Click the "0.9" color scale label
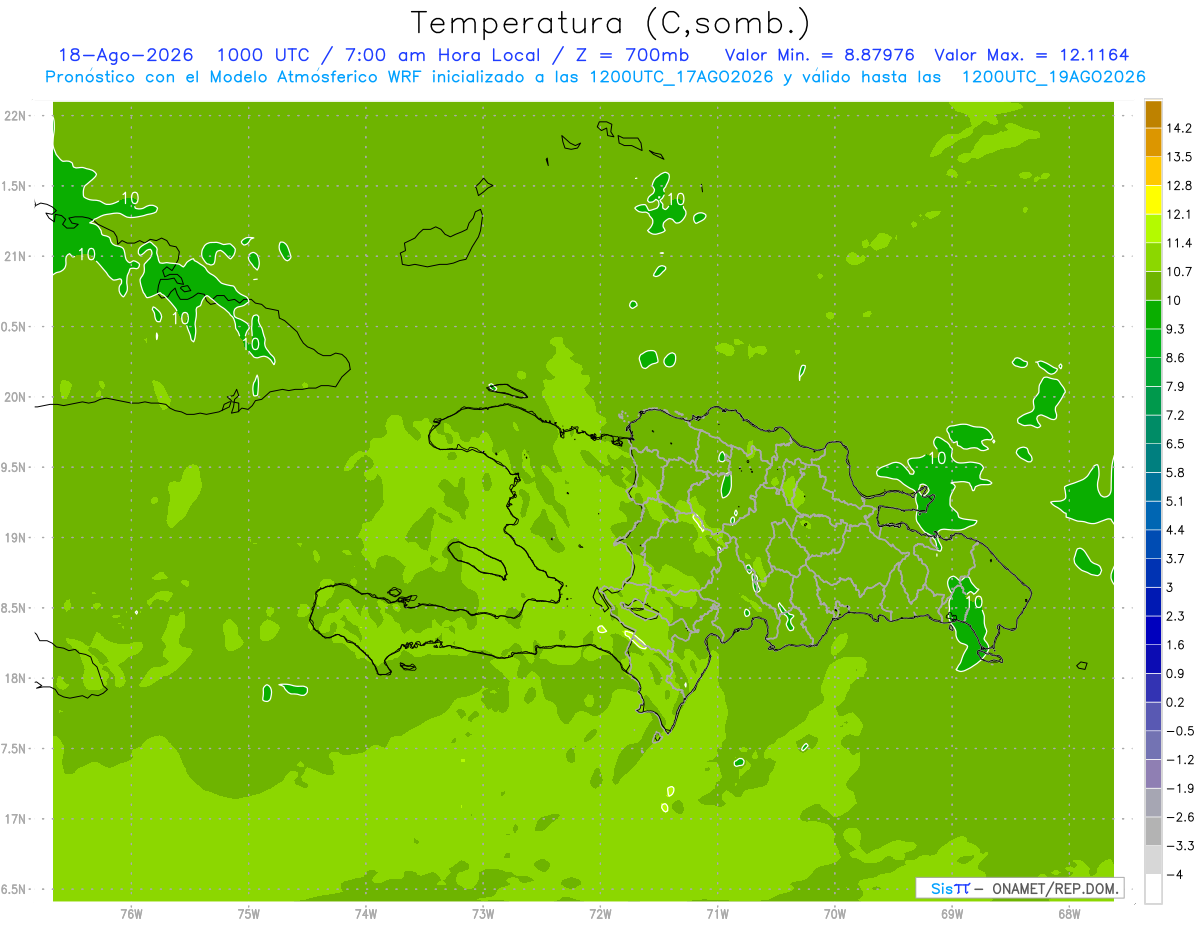Viewport: 1200px width, 927px height. point(1176,674)
